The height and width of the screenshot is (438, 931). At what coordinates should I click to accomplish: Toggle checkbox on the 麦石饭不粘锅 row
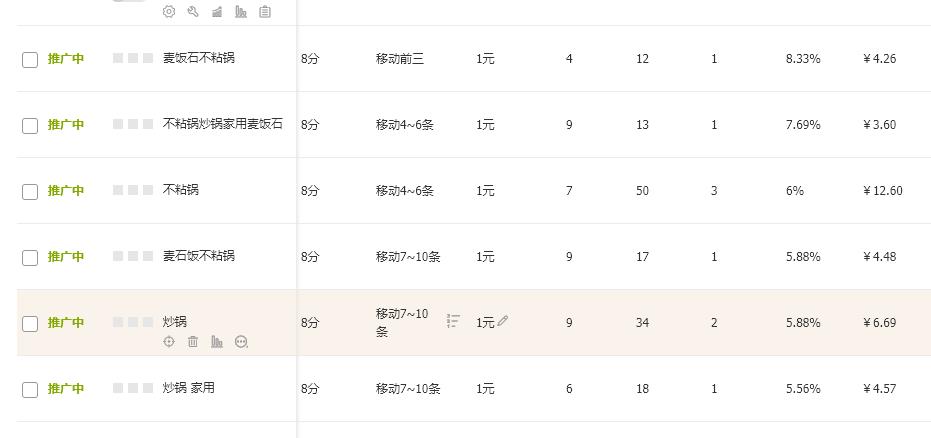[30, 258]
